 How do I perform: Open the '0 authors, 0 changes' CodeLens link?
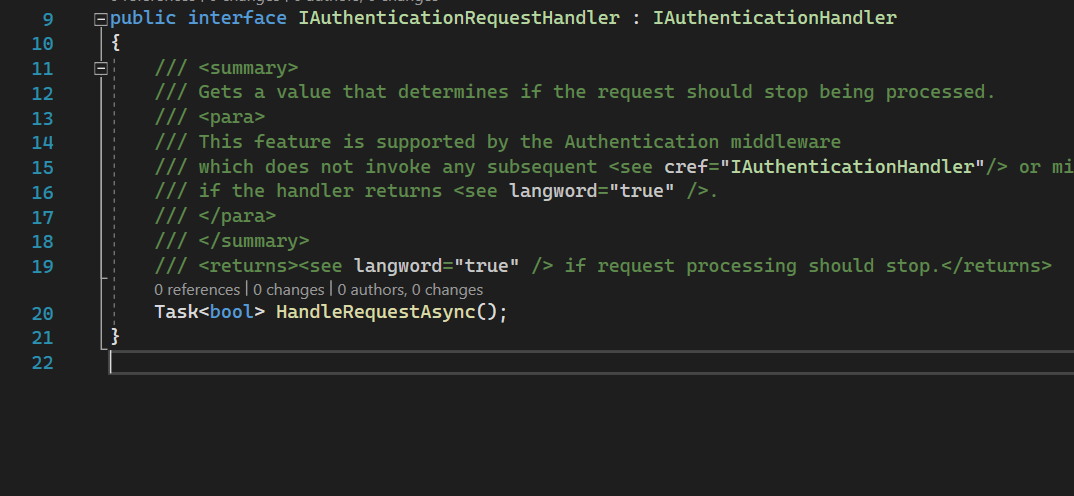coord(410,290)
